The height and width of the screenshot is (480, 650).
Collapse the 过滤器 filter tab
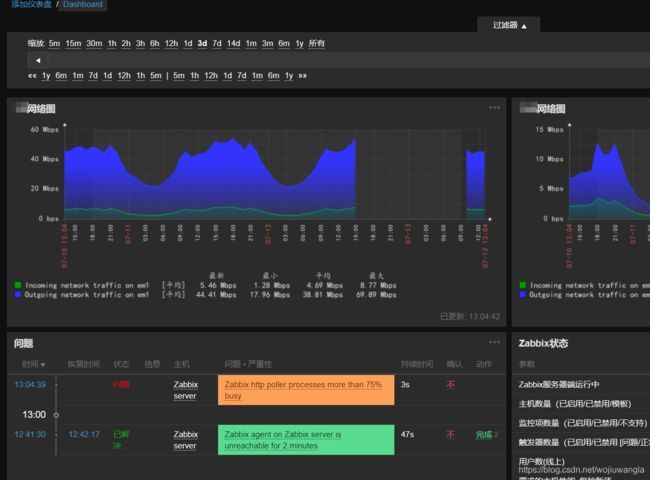point(510,25)
